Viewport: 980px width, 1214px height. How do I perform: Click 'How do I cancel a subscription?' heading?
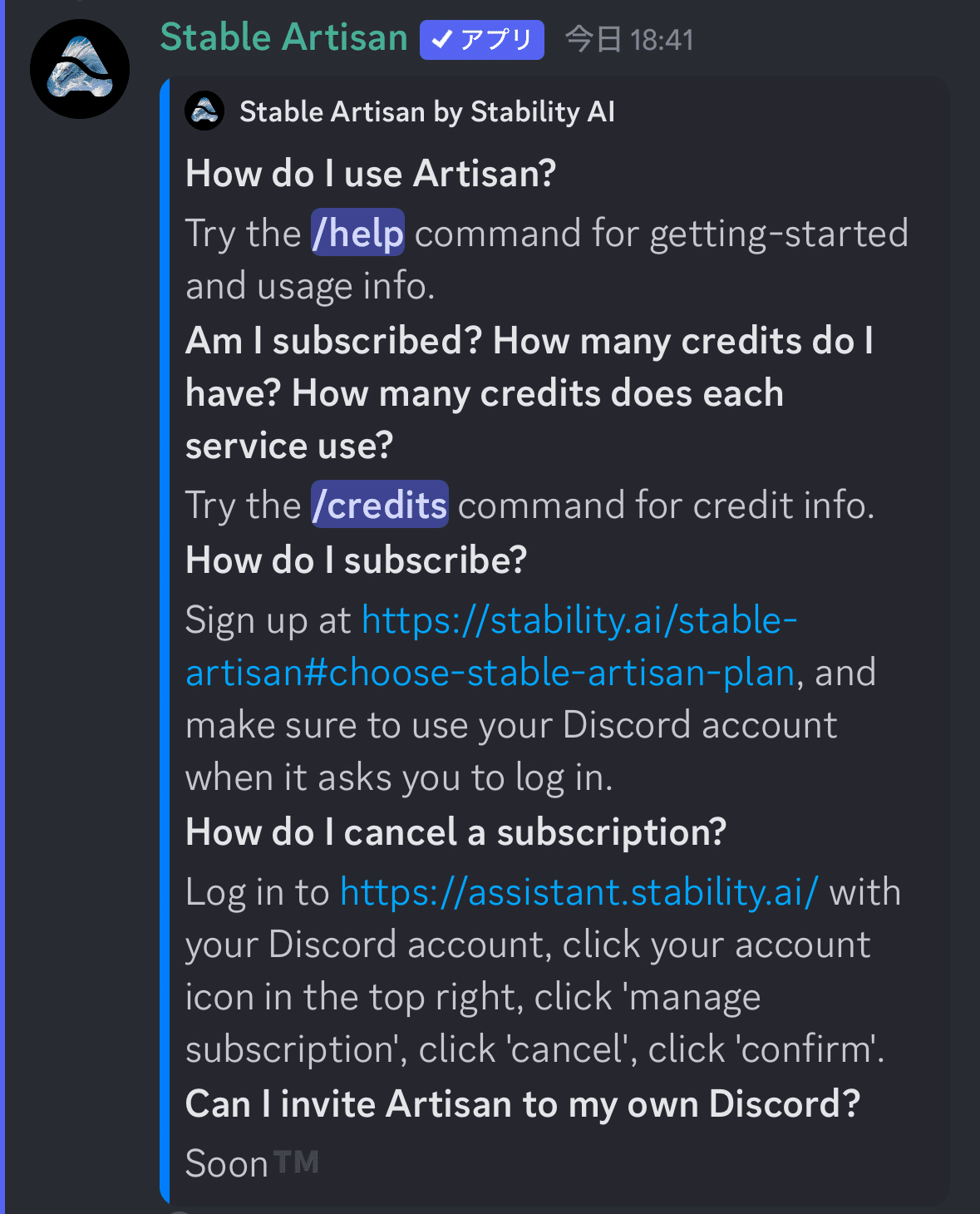click(x=456, y=832)
